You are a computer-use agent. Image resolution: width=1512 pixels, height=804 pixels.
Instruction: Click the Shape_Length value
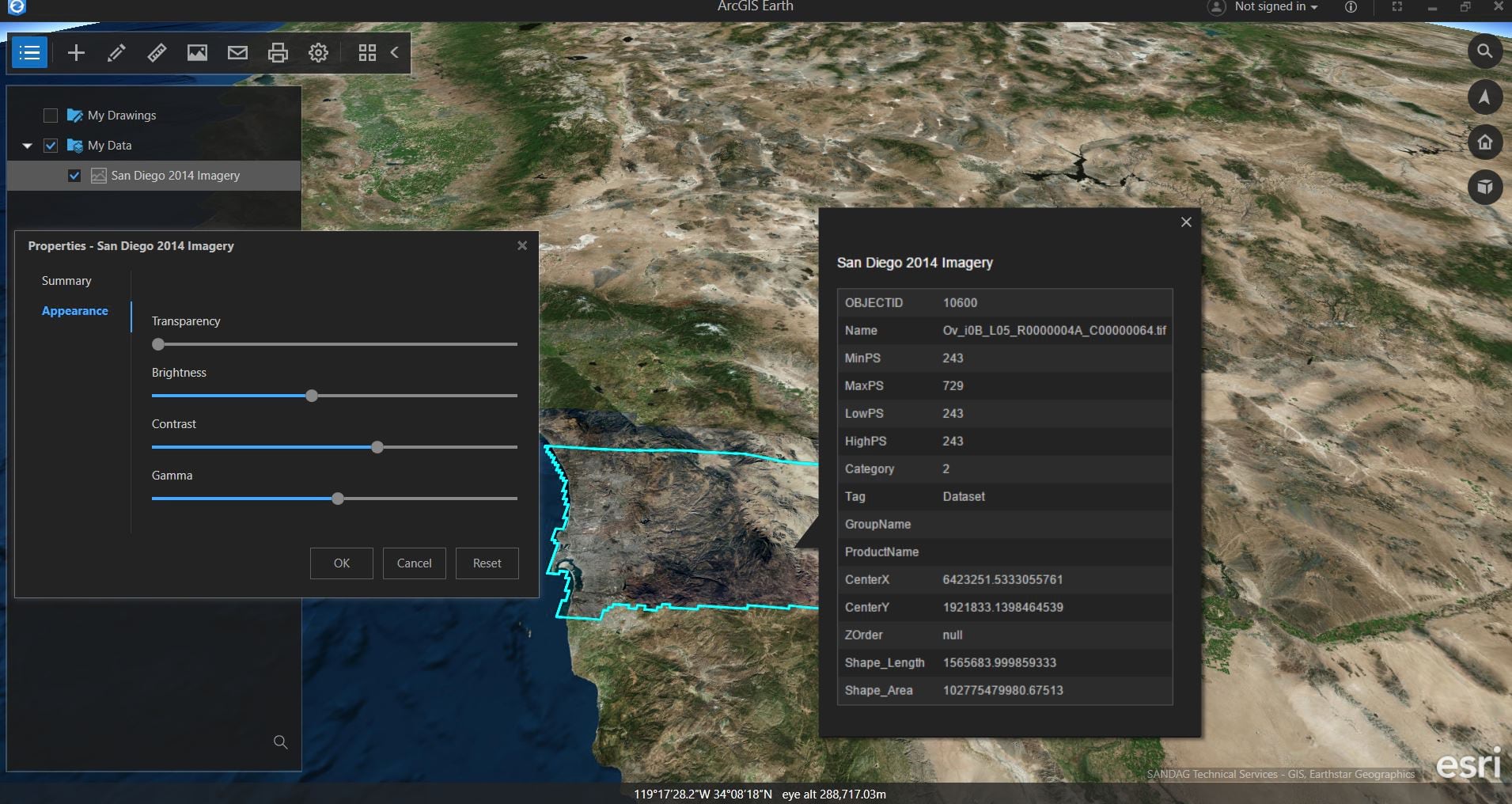coord(999,663)
